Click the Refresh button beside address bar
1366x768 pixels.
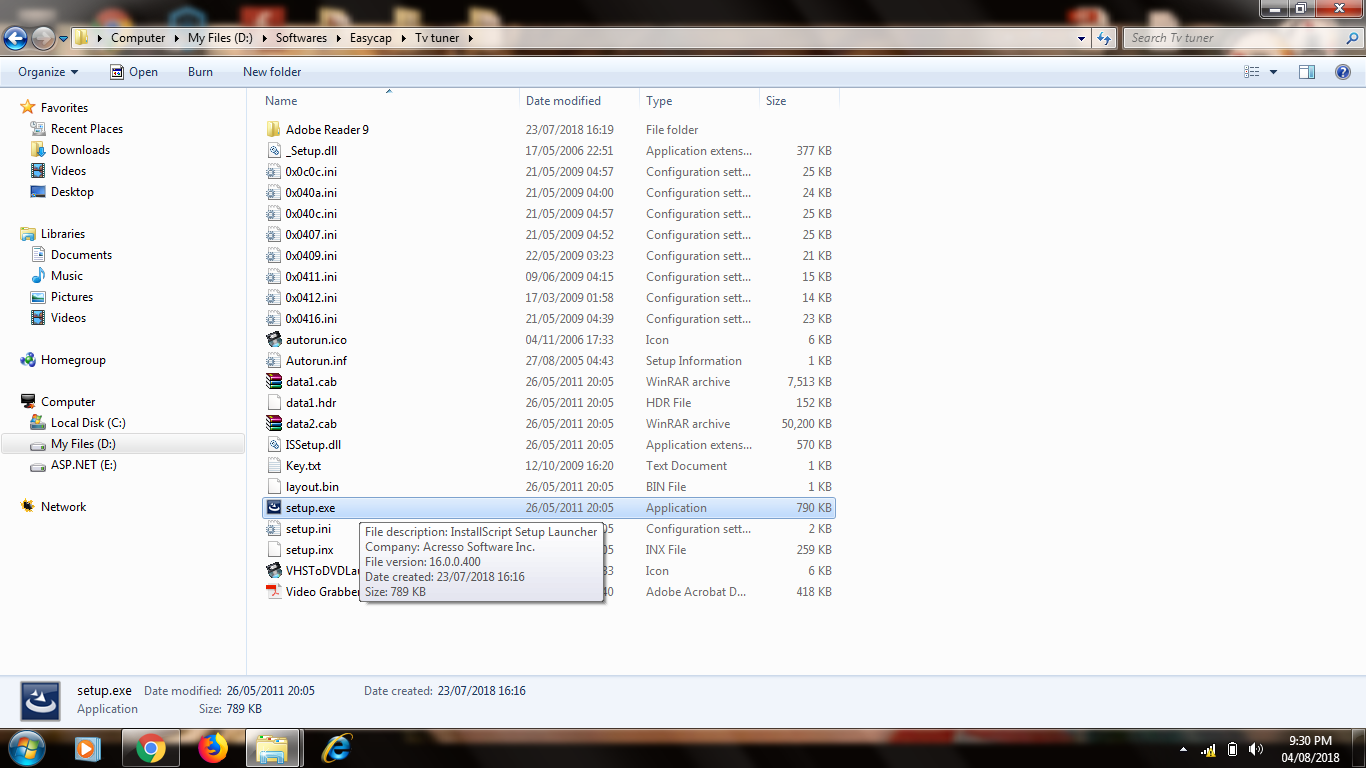pos(1104,38)
